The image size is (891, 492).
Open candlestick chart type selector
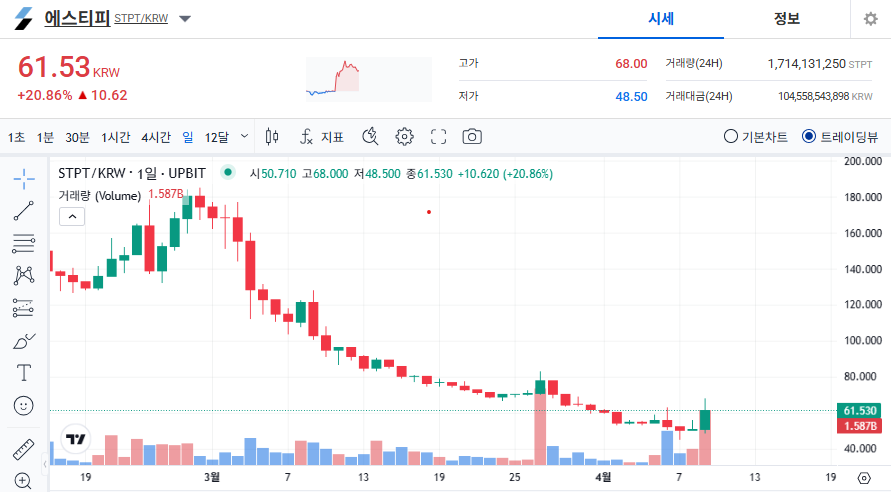(272, 137)
